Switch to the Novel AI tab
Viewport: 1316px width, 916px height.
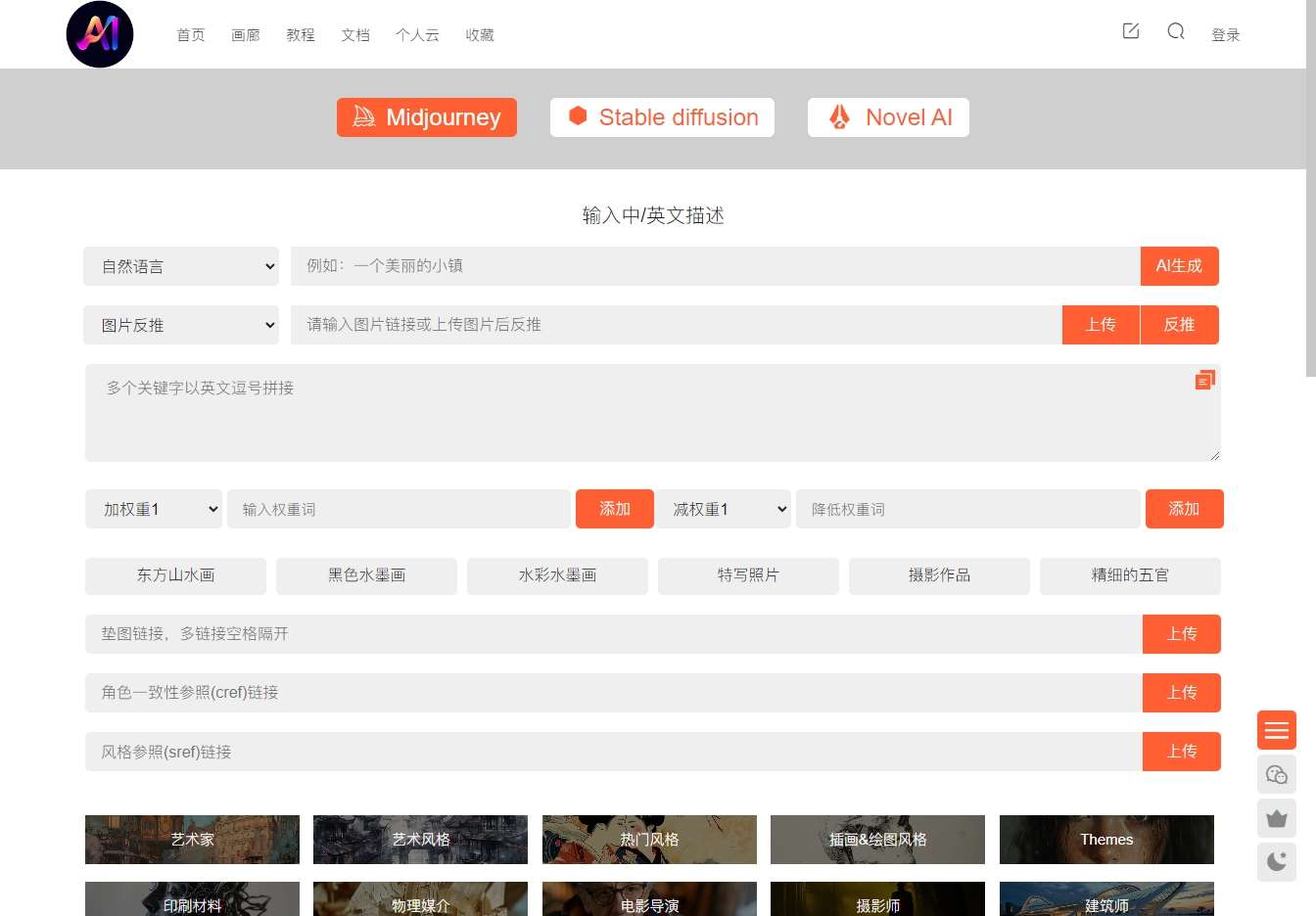point(888,117)
